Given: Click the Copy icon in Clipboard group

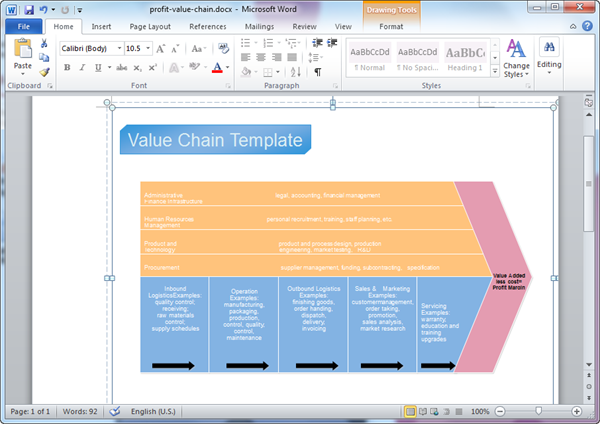Looking at the screenshot, I should [44, 57].
